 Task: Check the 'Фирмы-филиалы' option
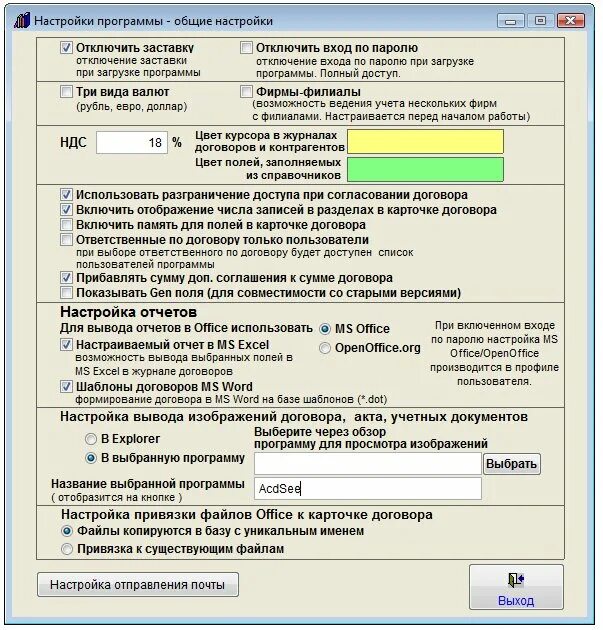tap(246, 92)
